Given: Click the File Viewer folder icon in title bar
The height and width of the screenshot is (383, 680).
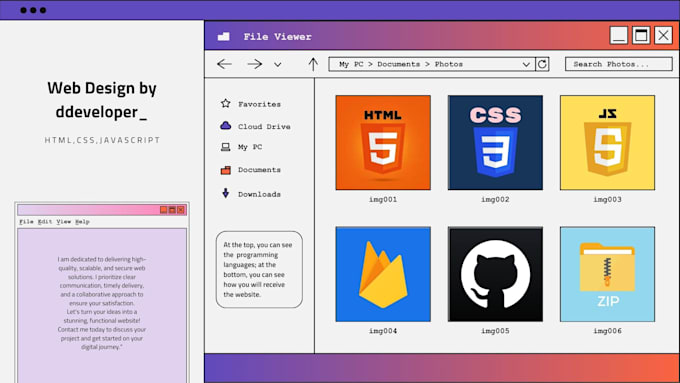Looking at the screenshot, I should (224, 36).
